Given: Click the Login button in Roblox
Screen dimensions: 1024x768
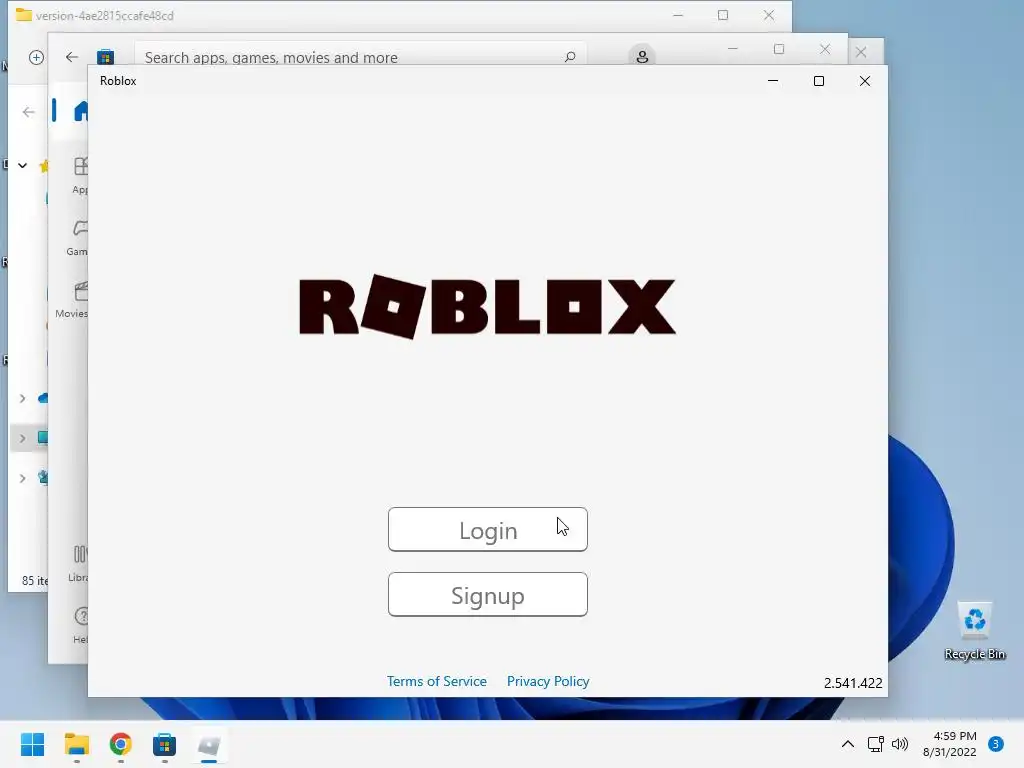Looking at the screenshot, I should [488, 530].
